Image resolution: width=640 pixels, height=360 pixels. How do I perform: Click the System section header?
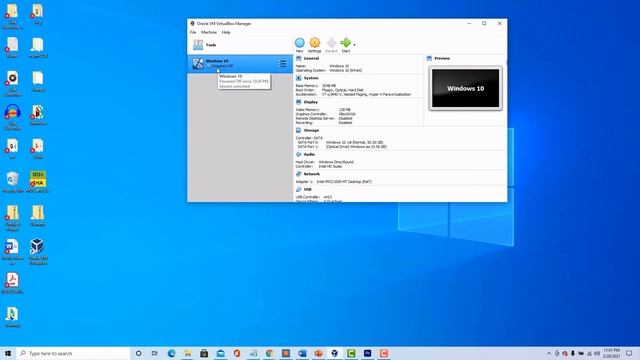coord(311,78)
